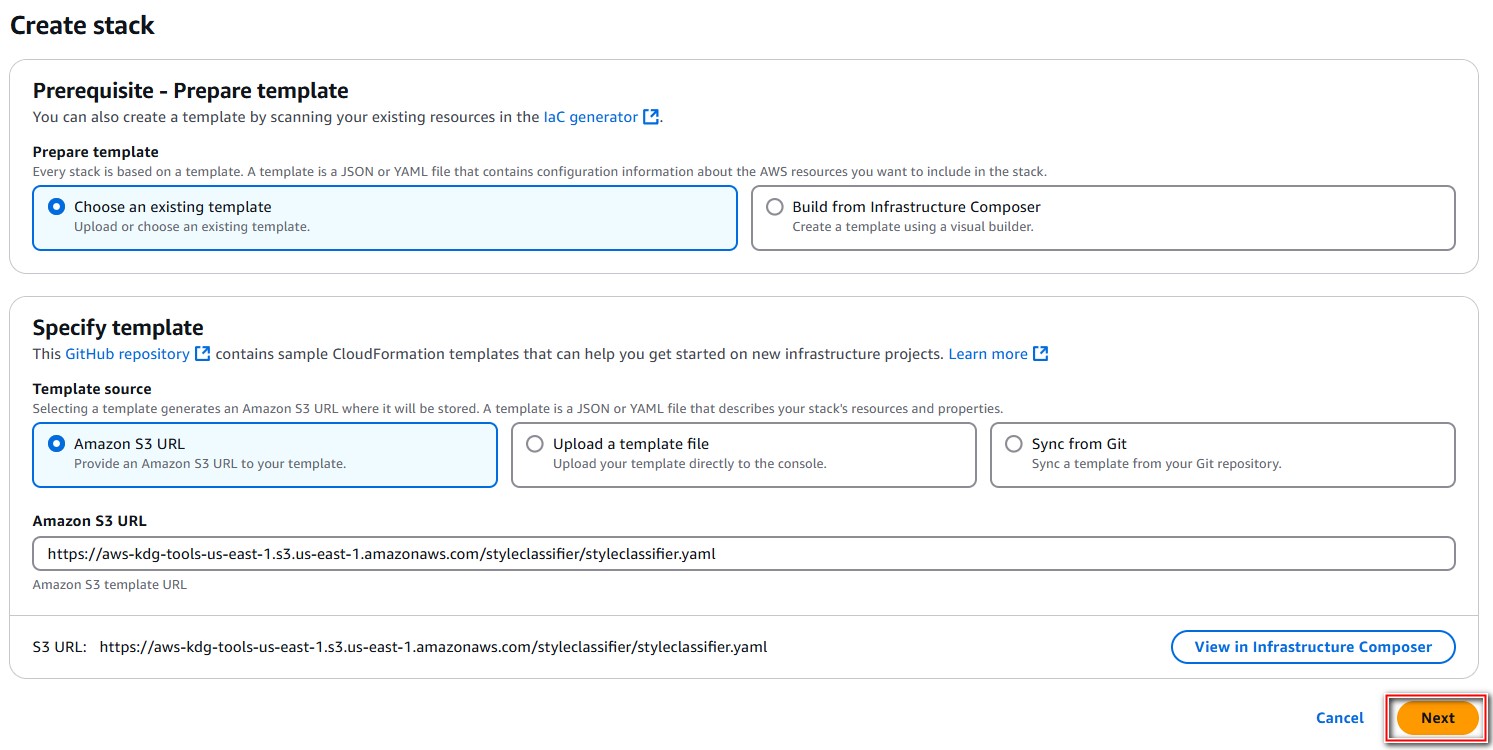Select Sync from Git option
Viewport: 1493px width, 750px height.
1222,455
